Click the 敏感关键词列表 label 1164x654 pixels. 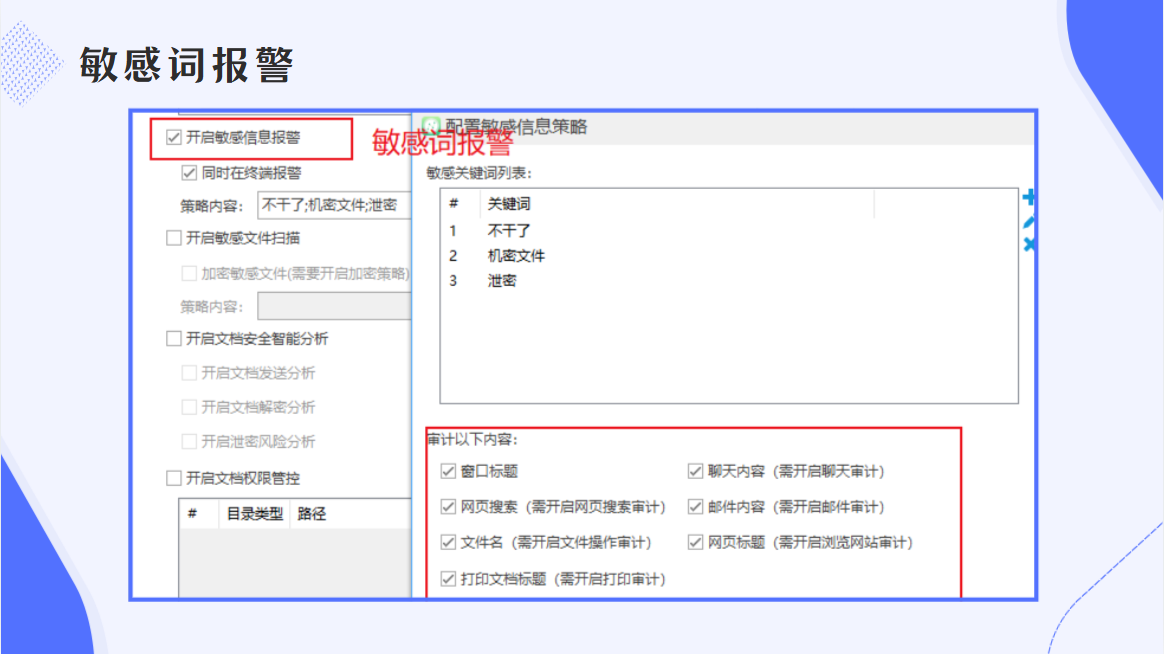[x=479, y=173]
